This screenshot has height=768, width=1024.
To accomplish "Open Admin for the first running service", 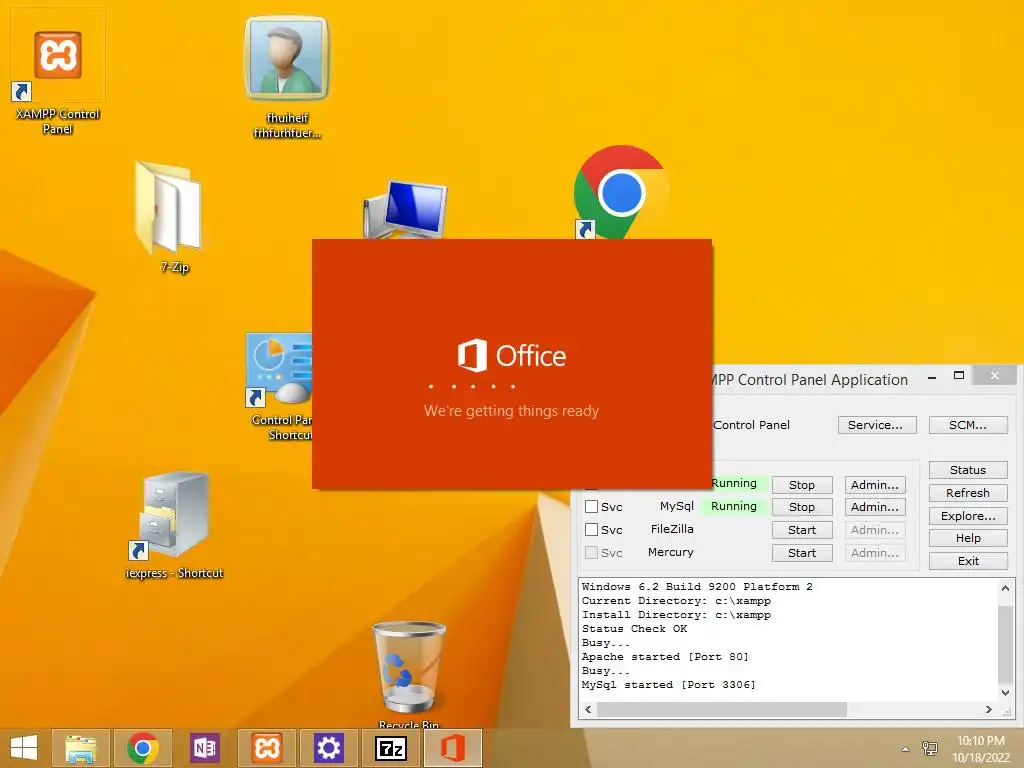I will click(x=875, y=485).
